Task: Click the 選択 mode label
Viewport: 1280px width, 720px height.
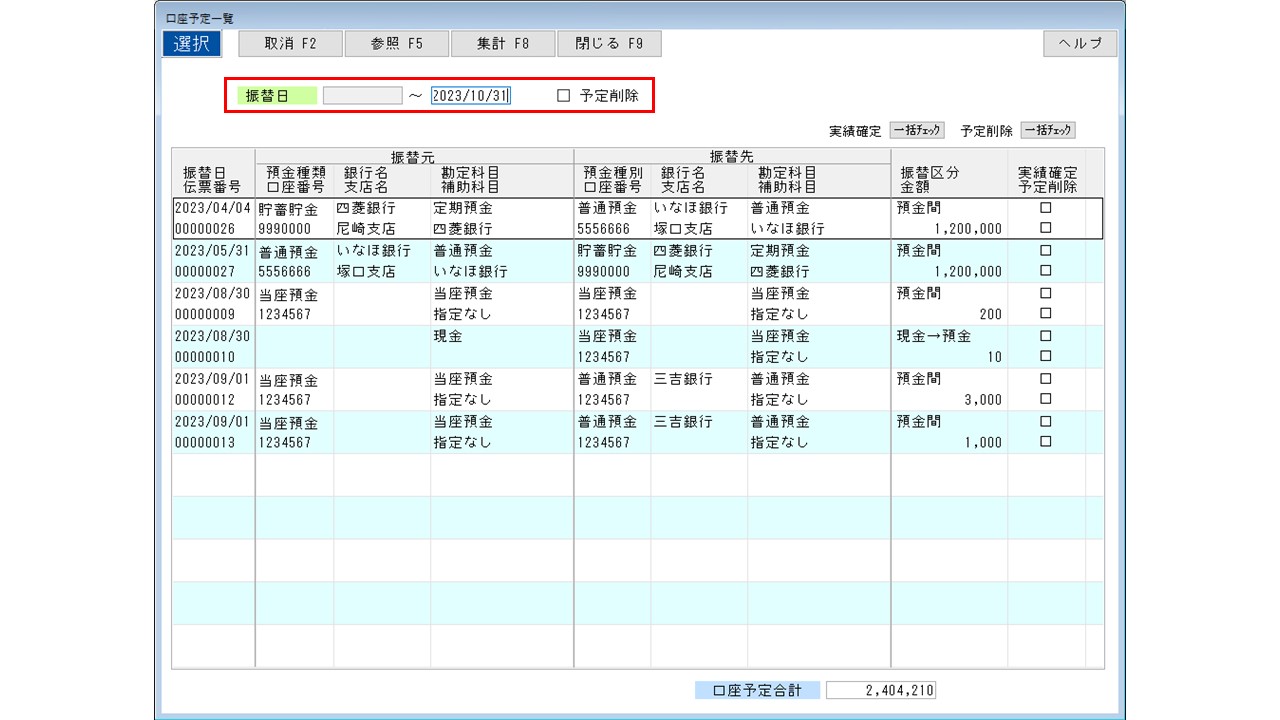Action: point(191,44)
